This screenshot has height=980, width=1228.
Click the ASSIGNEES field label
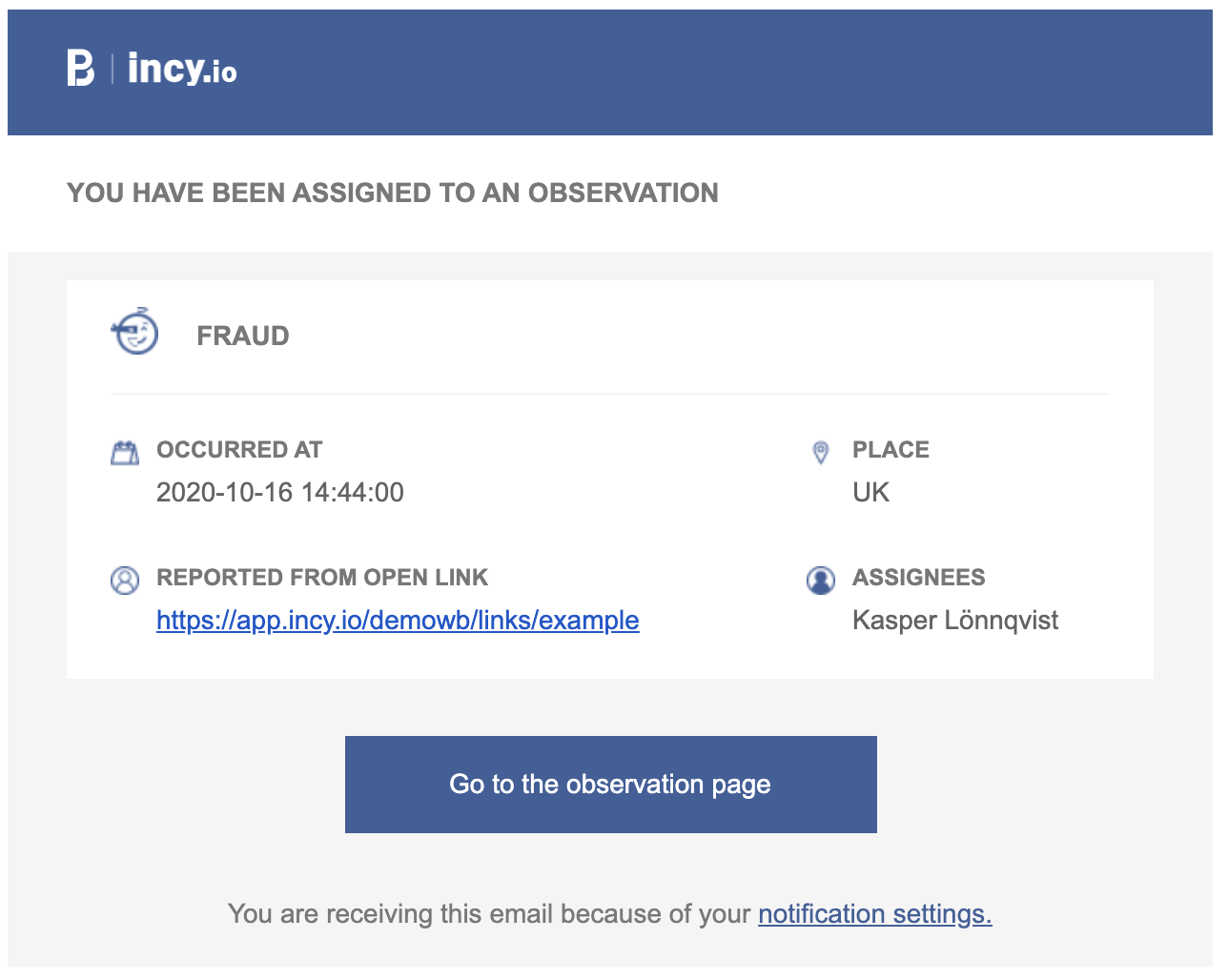(x=918, y=578)
